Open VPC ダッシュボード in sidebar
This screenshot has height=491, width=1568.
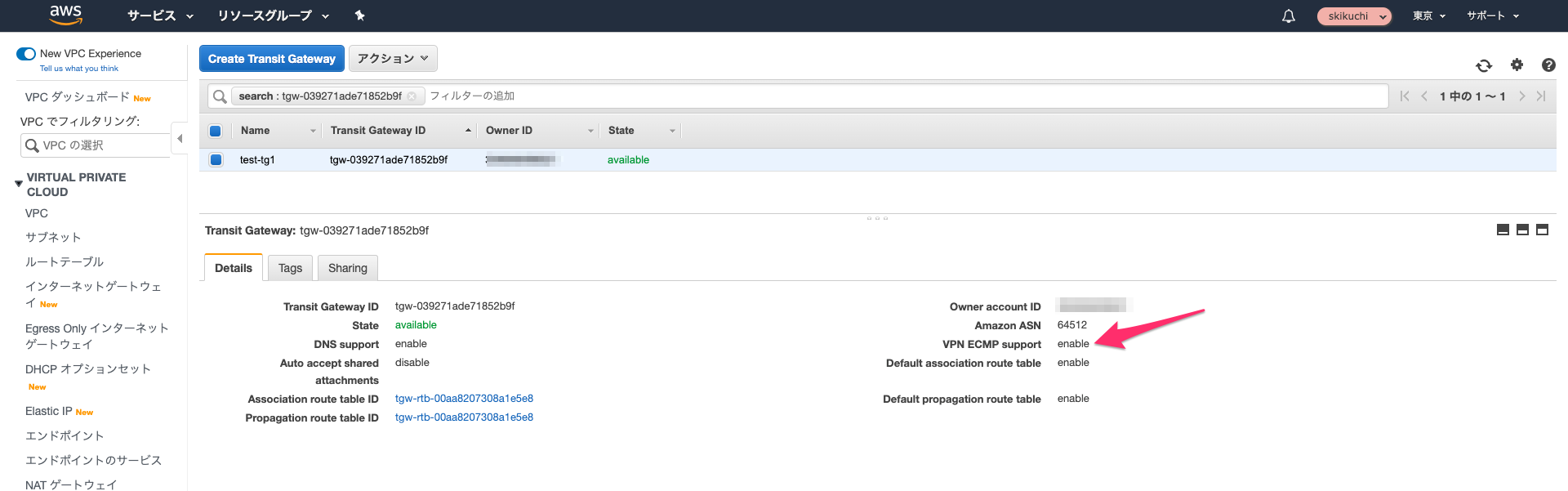(78, 97)
